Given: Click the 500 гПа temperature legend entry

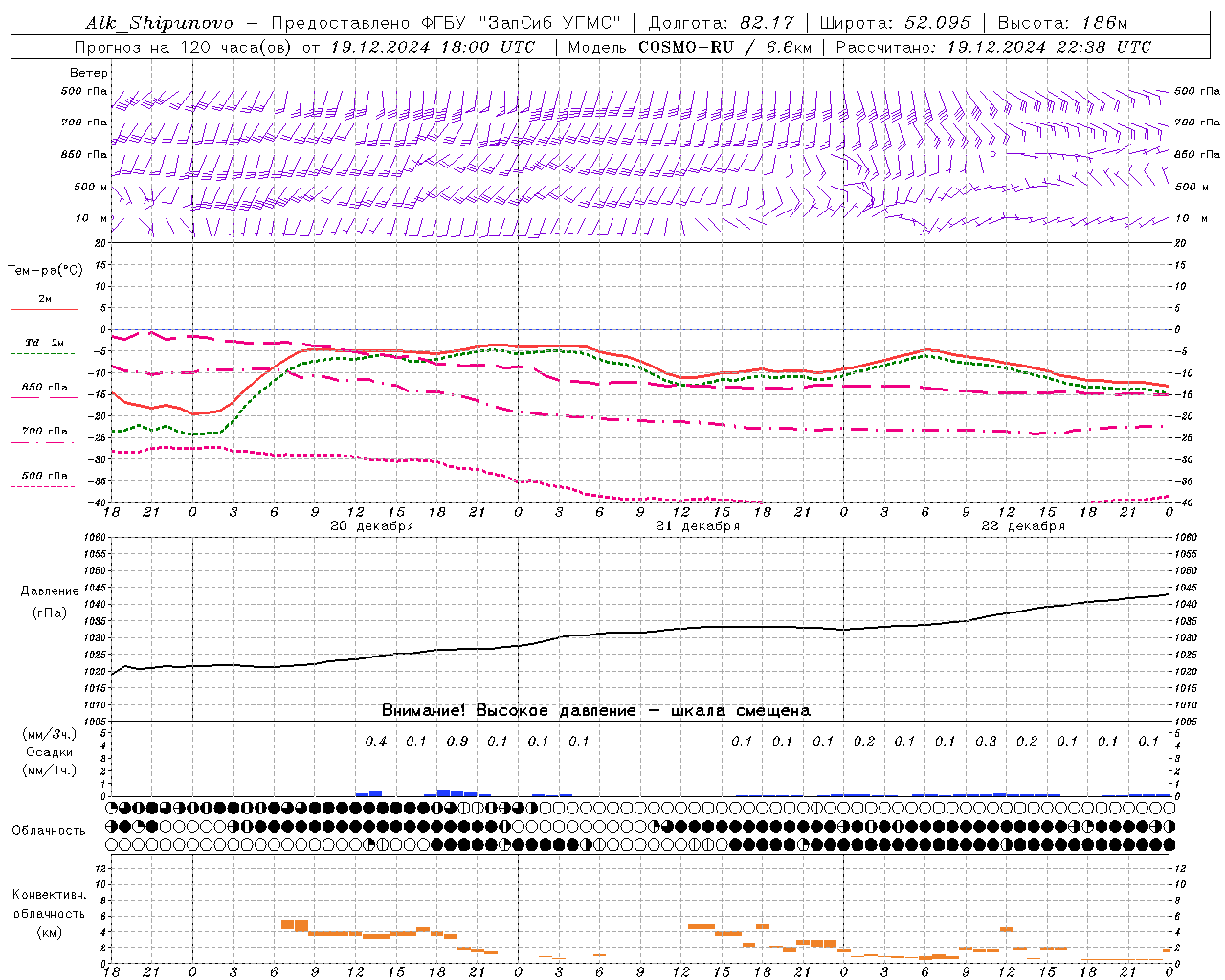Looking at the screenshot, I should point(45,476).
